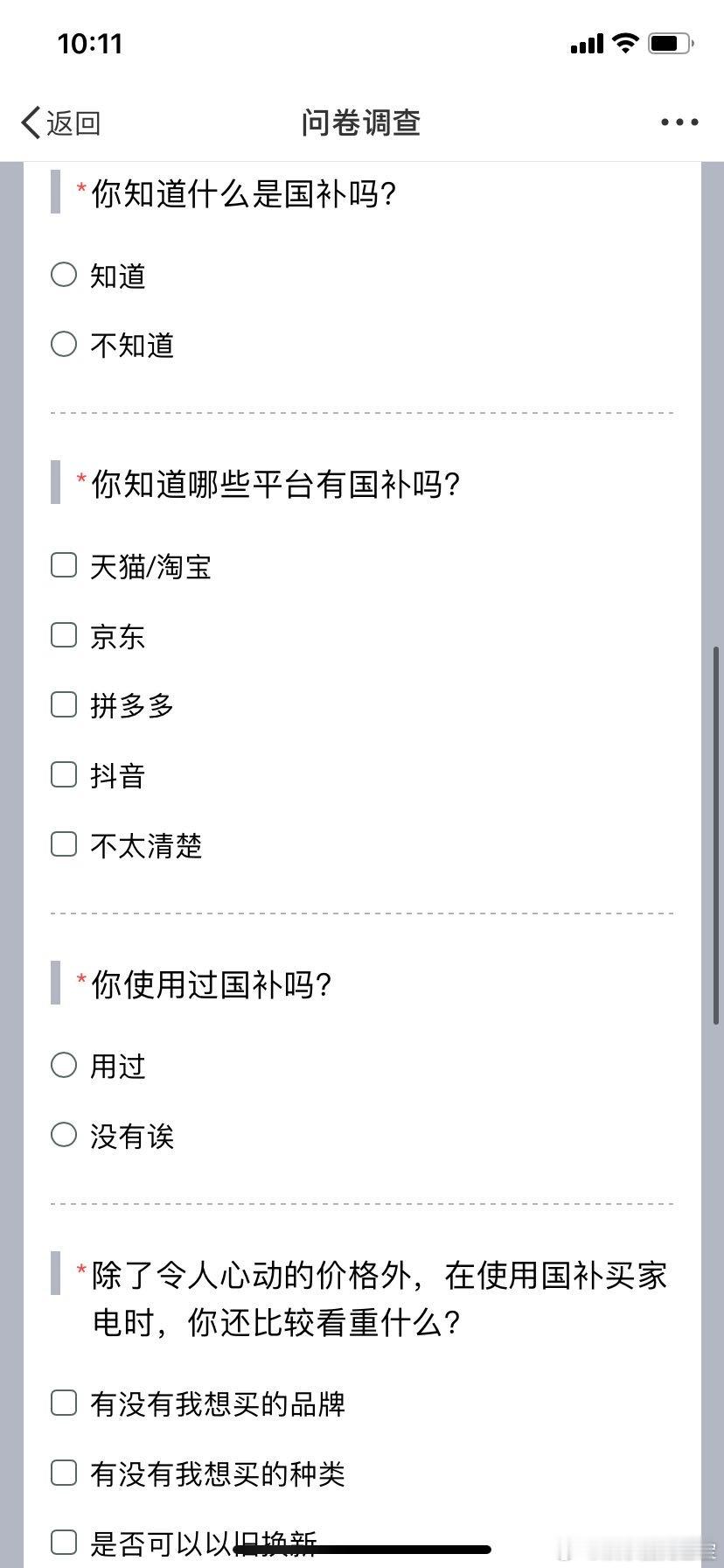Tap the 返回 back text
This screenshot has width=724, height=1568.
coord(73,123)
